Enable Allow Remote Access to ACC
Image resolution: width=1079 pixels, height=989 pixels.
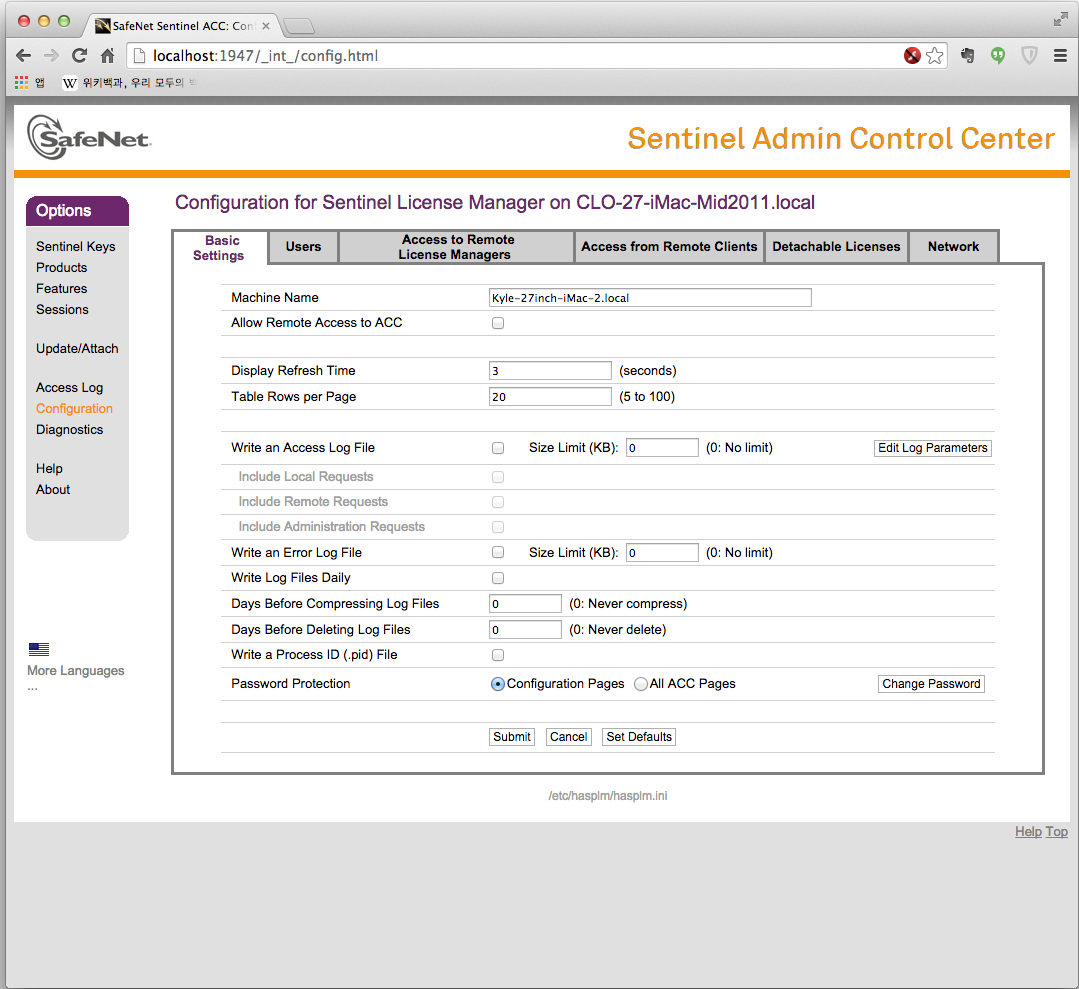498,323
